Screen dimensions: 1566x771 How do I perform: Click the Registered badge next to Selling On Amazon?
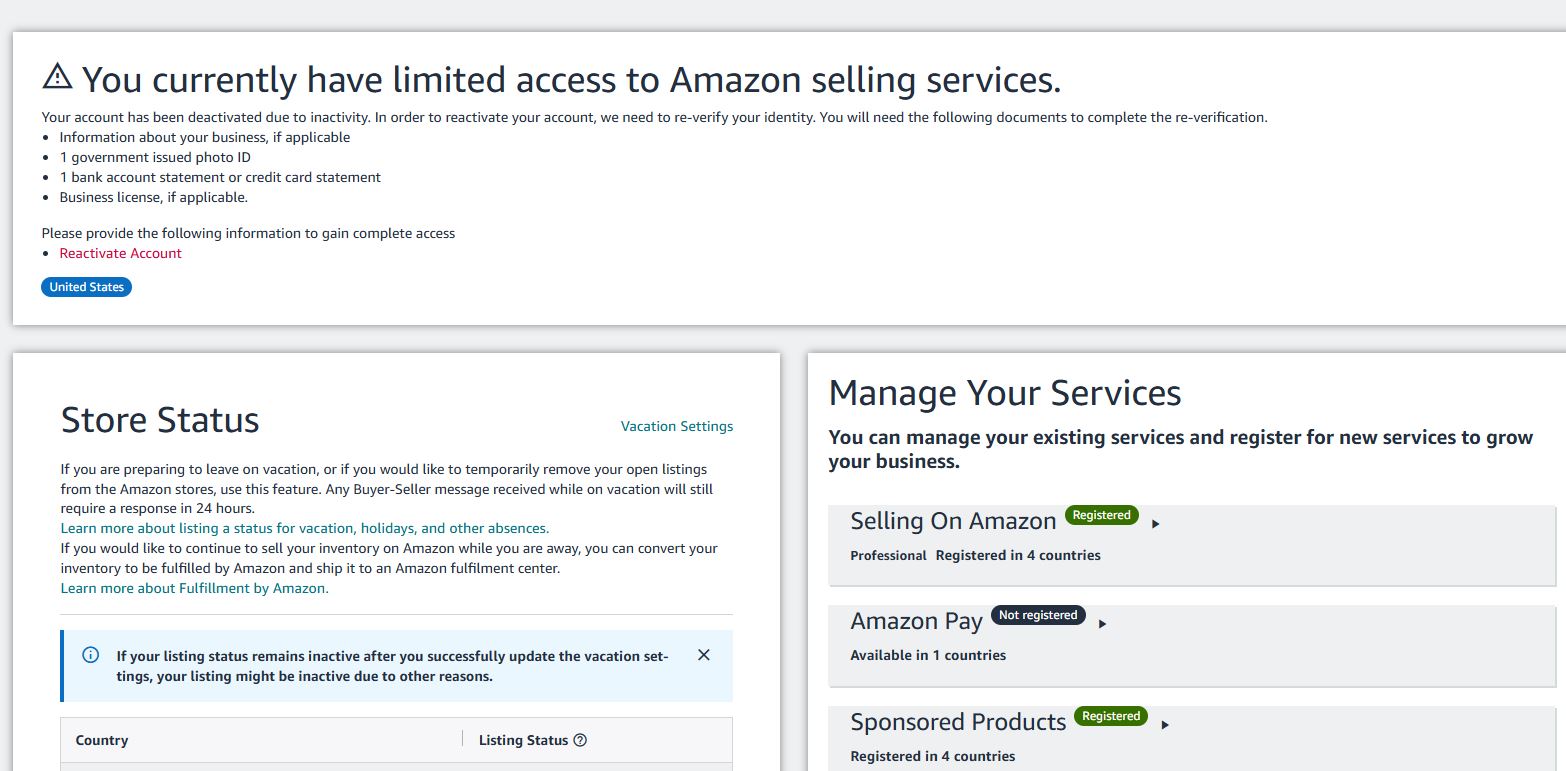(1101, 515)
